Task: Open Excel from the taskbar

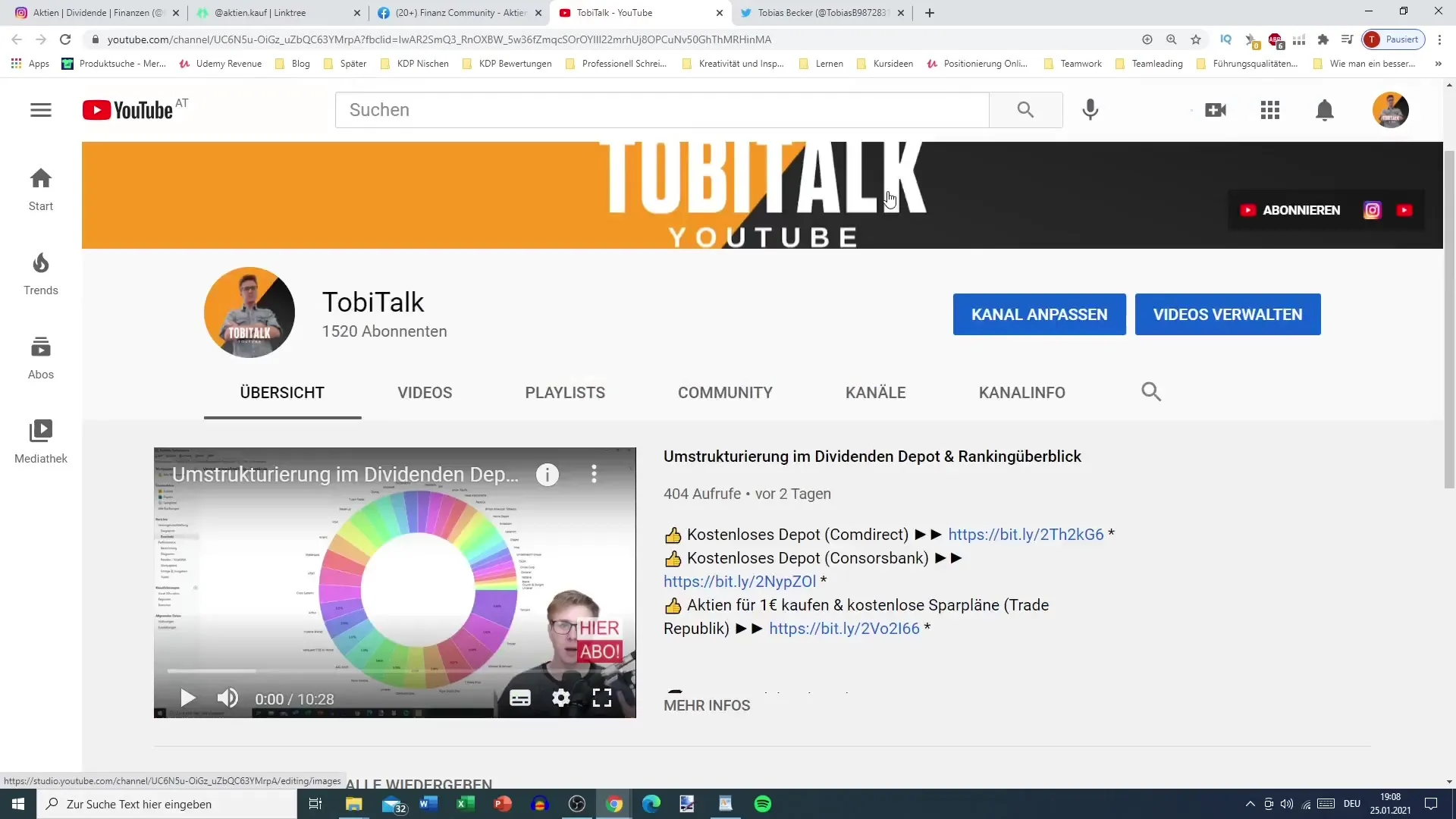Action: tap(466, 804)
